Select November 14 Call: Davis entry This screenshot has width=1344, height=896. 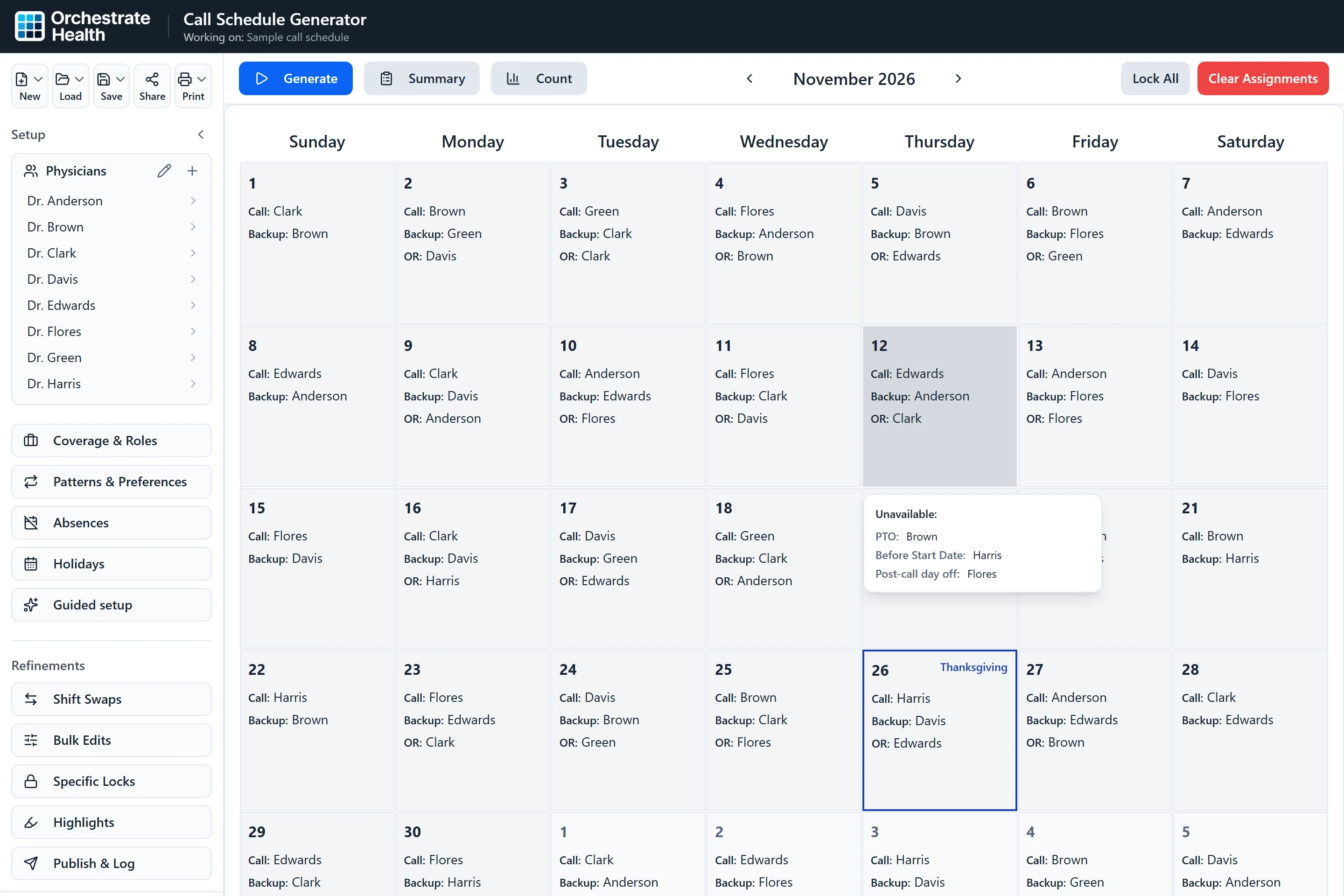click(x=1209, y=374)
